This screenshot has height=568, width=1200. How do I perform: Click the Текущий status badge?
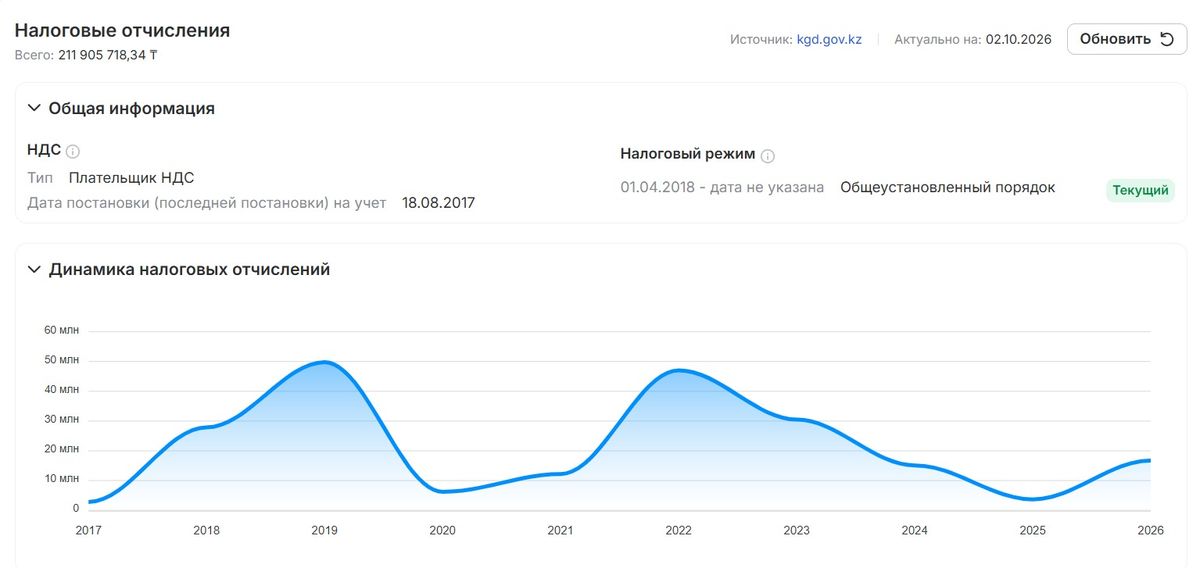click(1140, 190)
